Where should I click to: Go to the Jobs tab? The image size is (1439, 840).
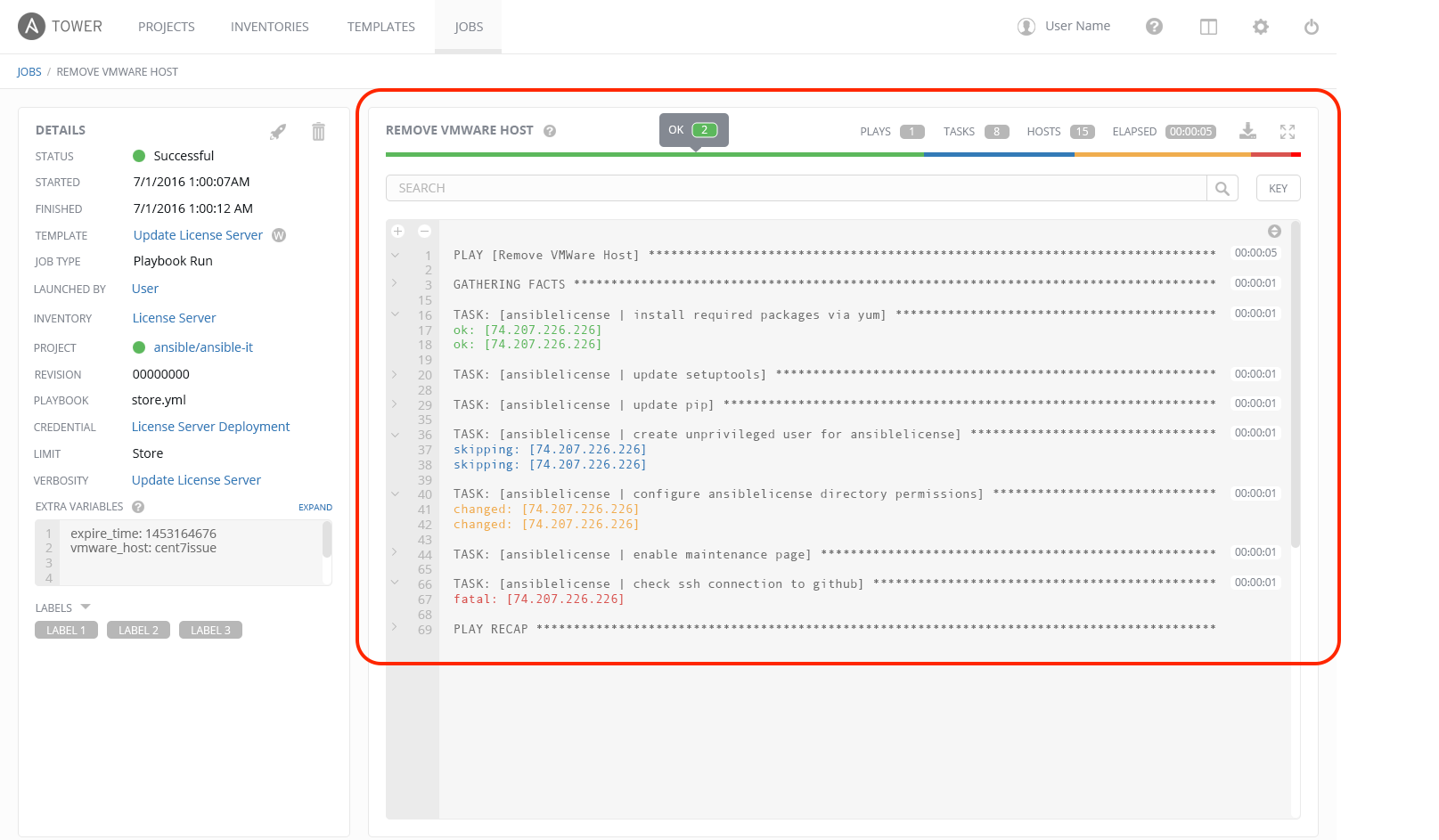[x=469, y=27]
